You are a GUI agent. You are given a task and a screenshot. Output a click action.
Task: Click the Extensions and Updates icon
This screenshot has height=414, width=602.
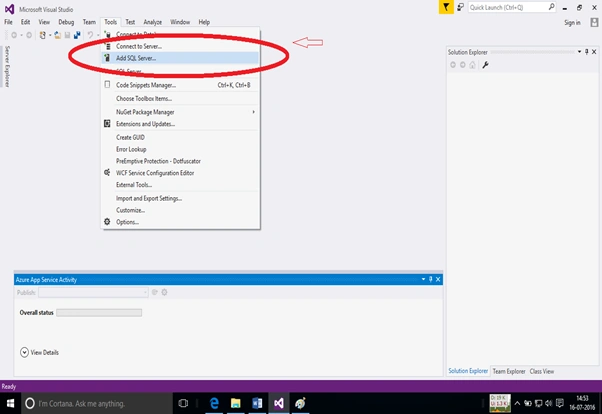click(107, 124)
